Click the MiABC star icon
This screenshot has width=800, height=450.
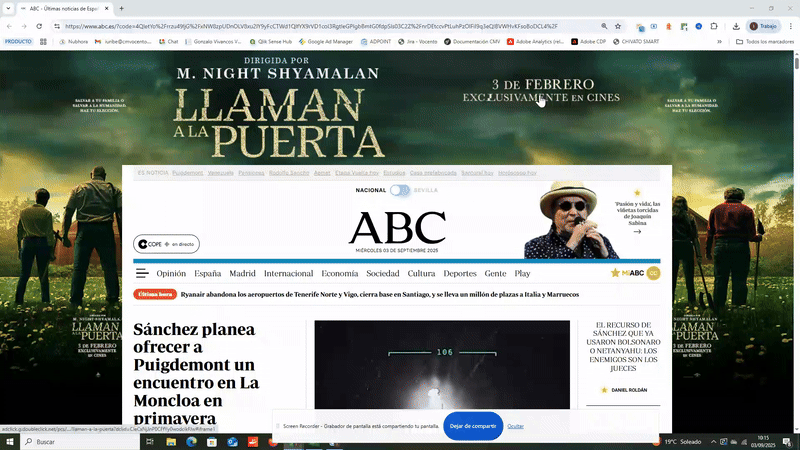click(616, 273)
